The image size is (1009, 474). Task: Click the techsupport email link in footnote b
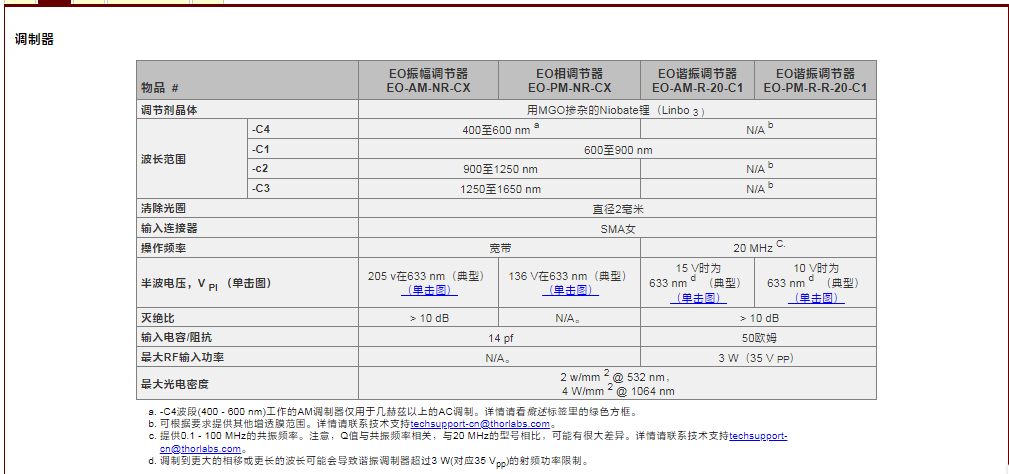point(480,424)
